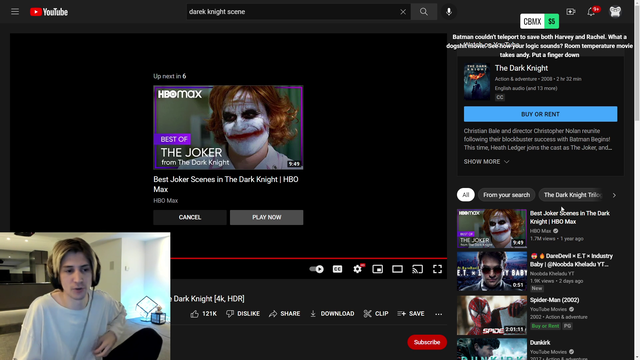This screenshot has width=640, height=360.
Task: Open the Noobda Kheladu YT channel name
Action: point(552,273)
